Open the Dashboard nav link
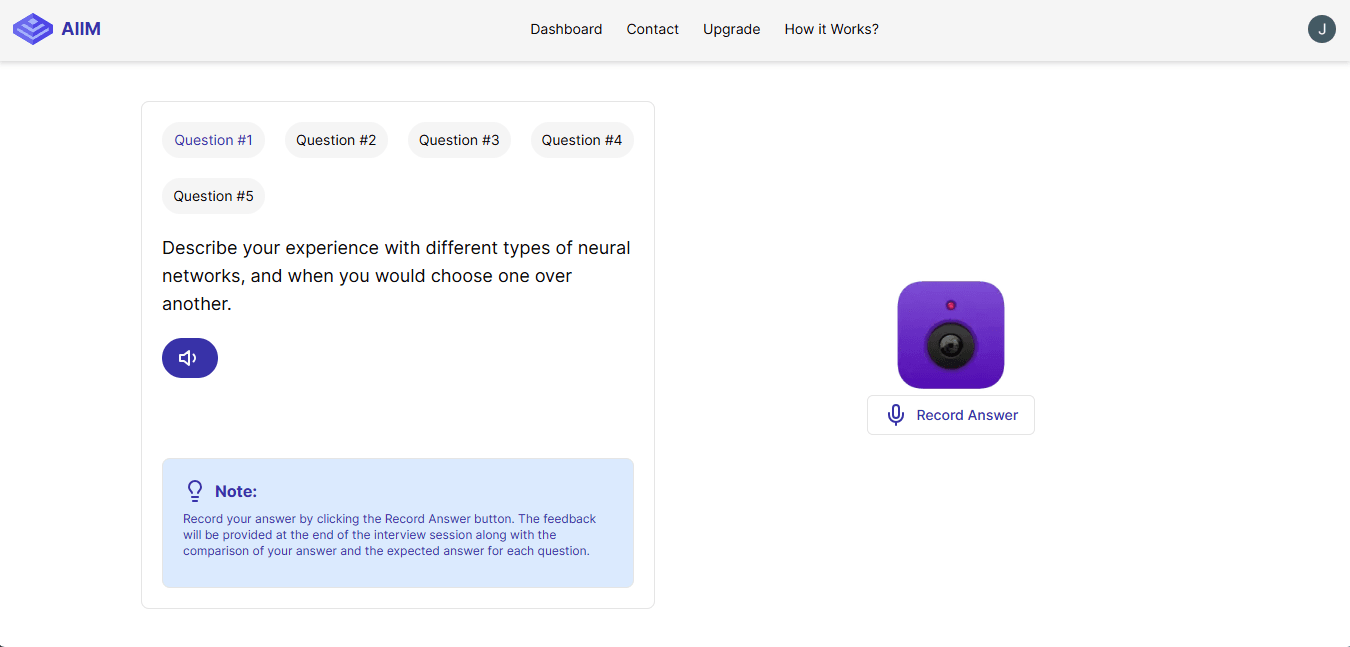 tap(566, 29)
